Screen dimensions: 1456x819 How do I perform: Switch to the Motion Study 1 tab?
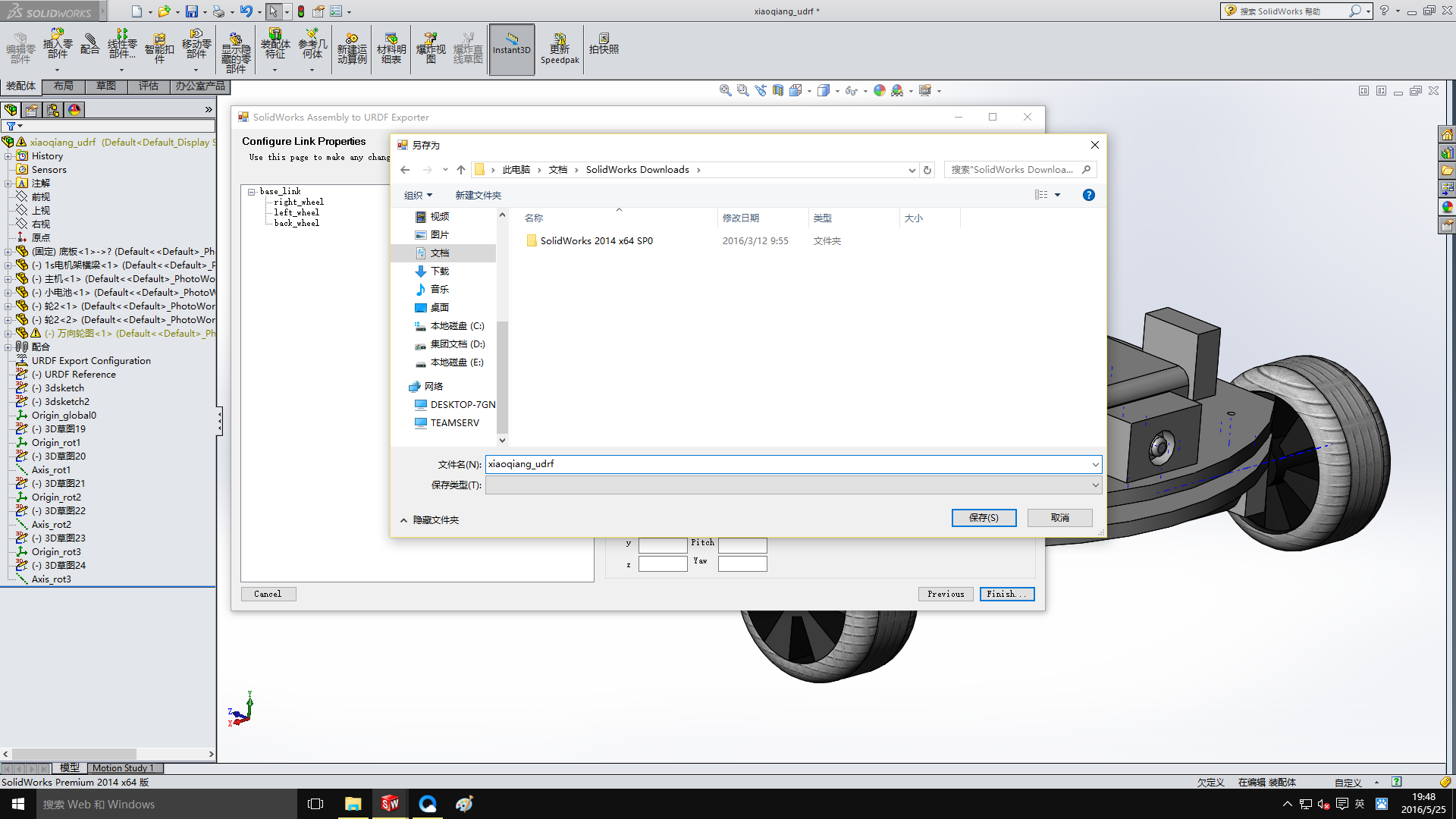[123, 768]
